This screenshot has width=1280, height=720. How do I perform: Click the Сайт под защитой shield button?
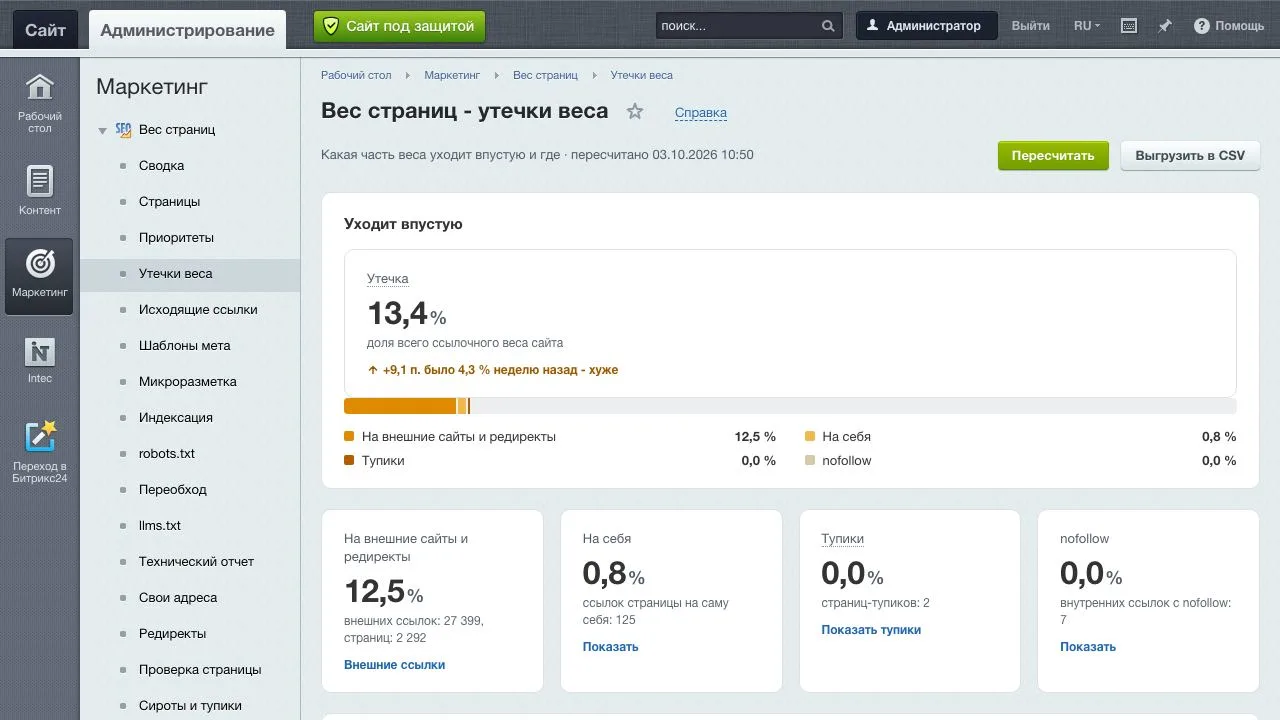(399, 26)
